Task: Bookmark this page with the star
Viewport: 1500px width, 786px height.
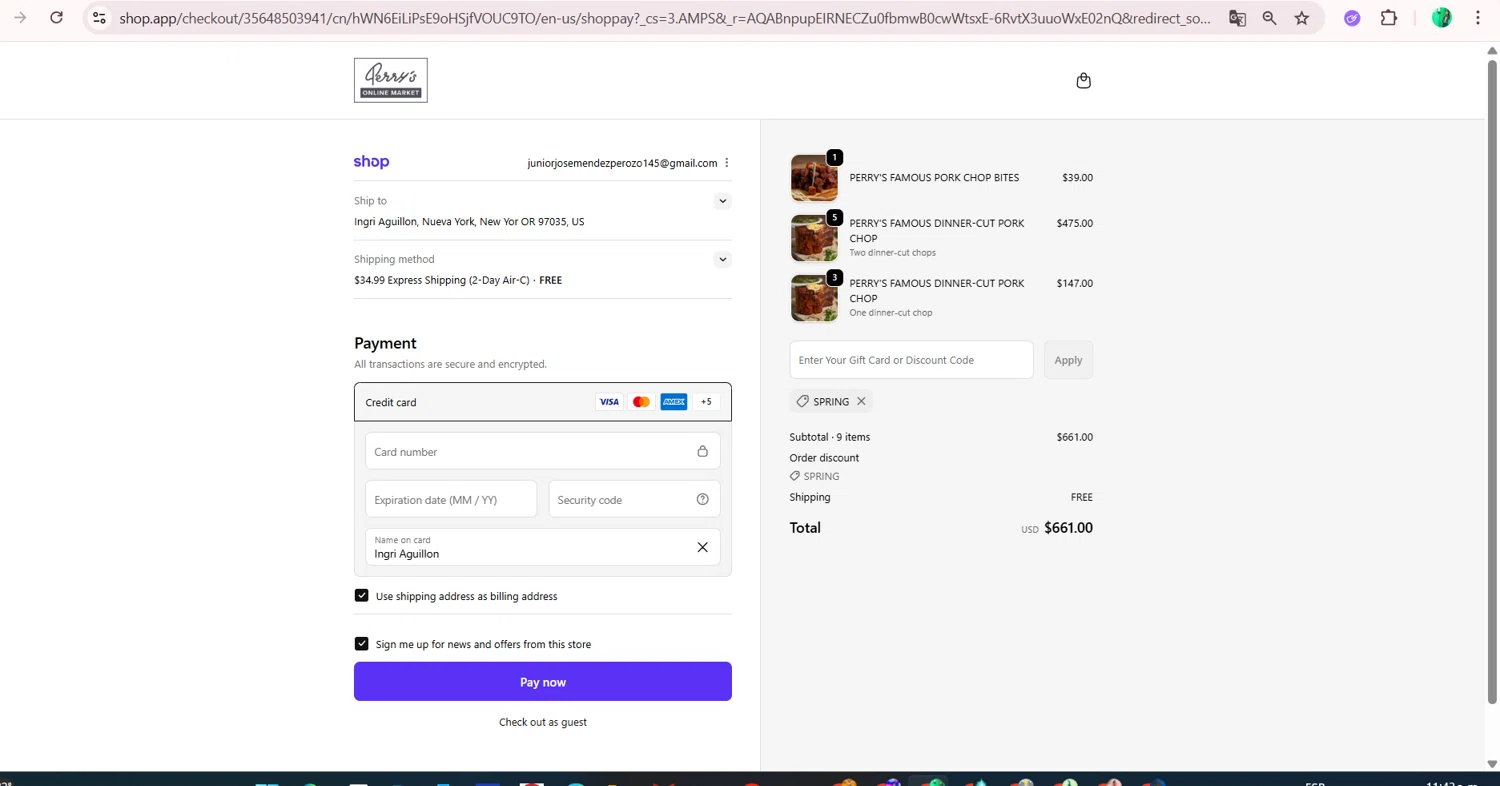Action: tap(1301, 18)
